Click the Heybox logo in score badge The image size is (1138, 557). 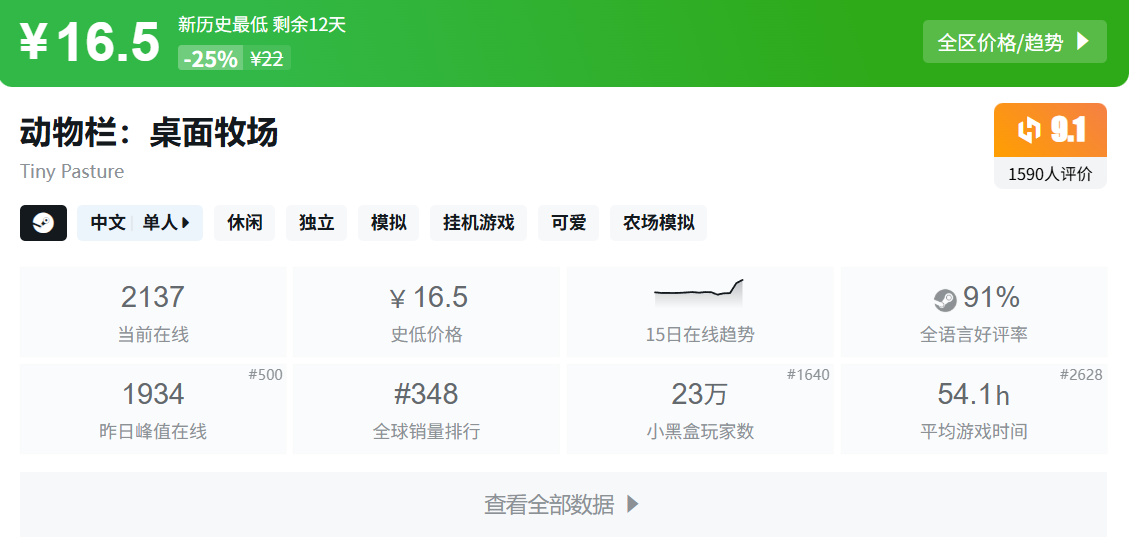1028,131
